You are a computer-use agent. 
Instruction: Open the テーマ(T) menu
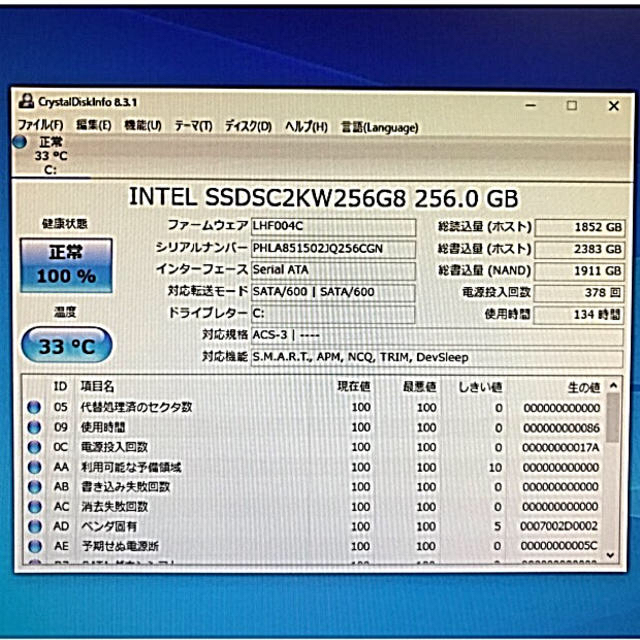[x=193, y=126]
